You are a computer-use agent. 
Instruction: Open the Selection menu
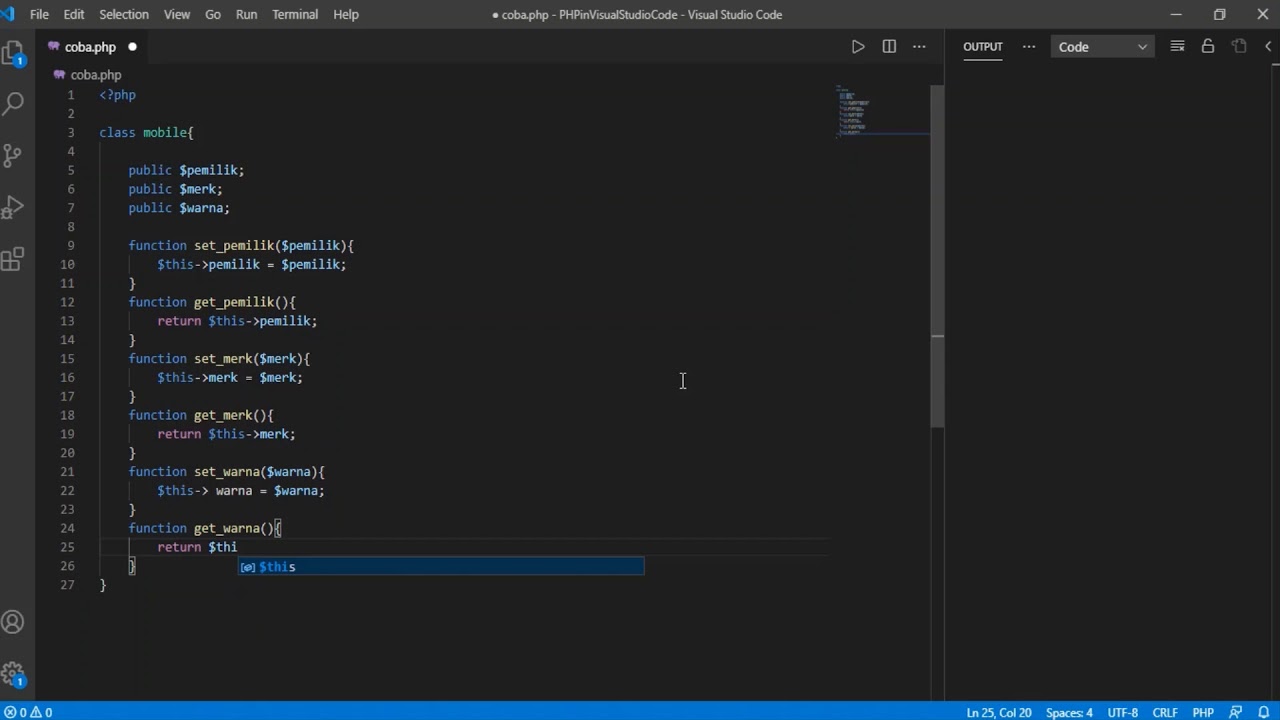tap(124, 14)
